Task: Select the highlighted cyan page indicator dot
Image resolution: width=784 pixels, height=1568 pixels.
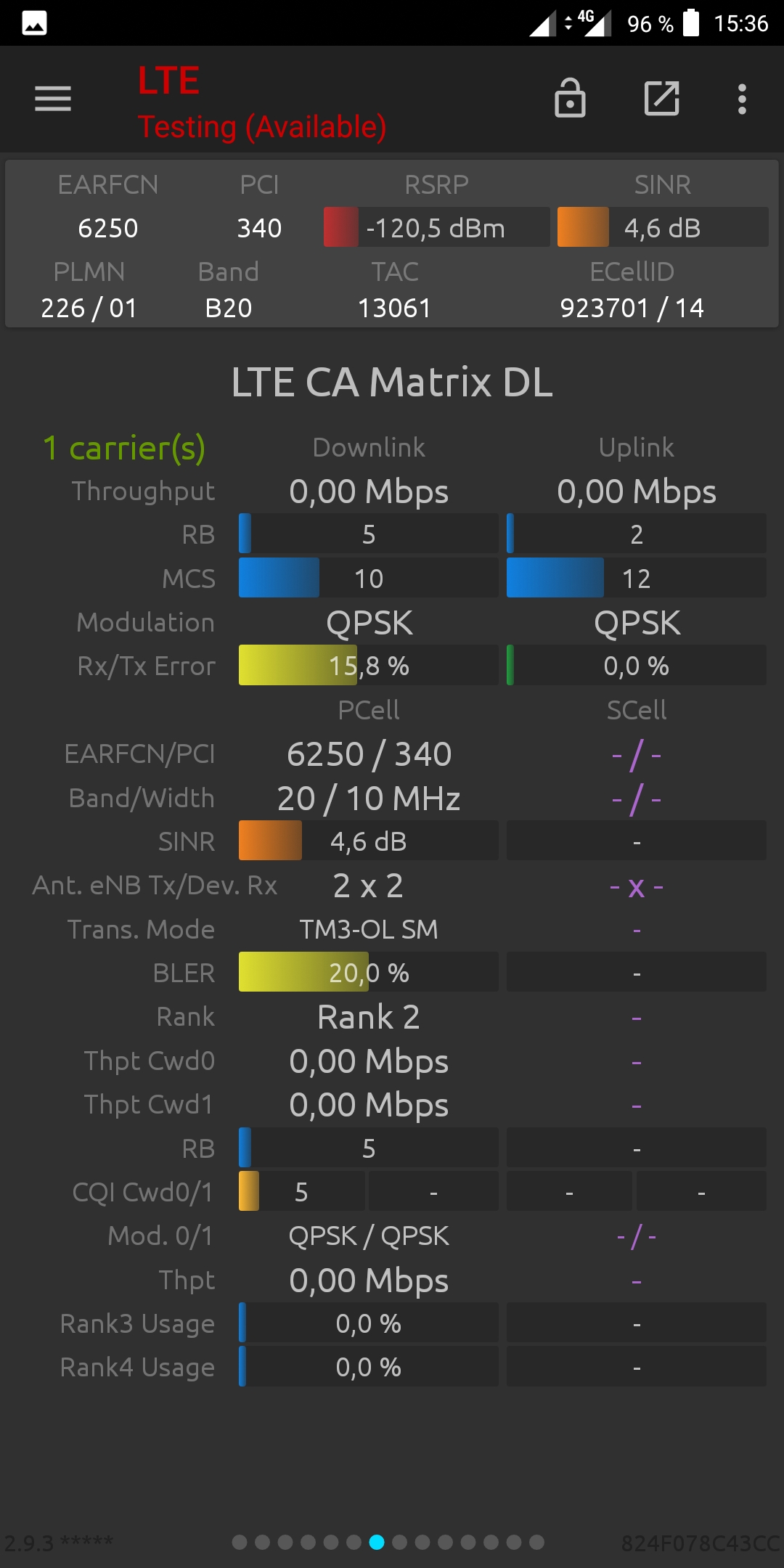Action: pos(377,1542)
